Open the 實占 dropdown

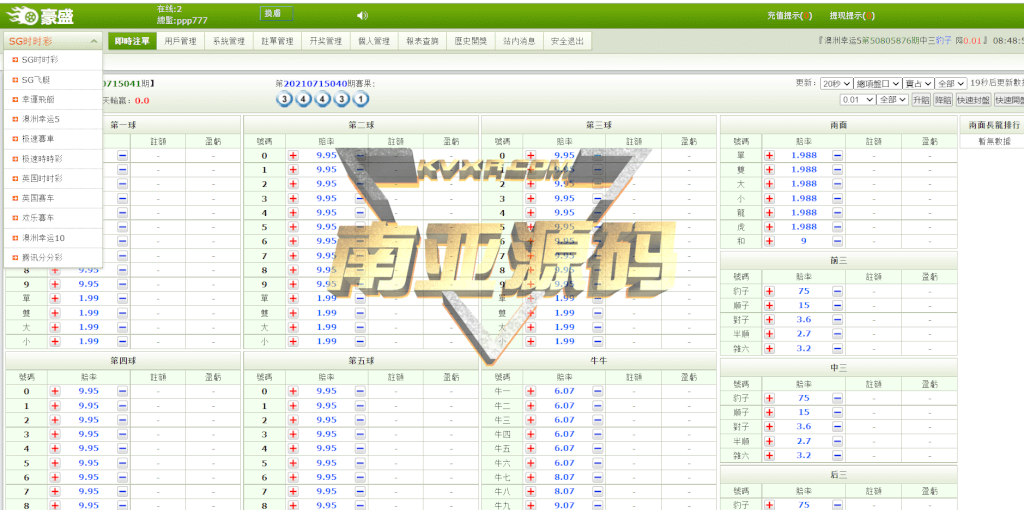tap(918, 84)
